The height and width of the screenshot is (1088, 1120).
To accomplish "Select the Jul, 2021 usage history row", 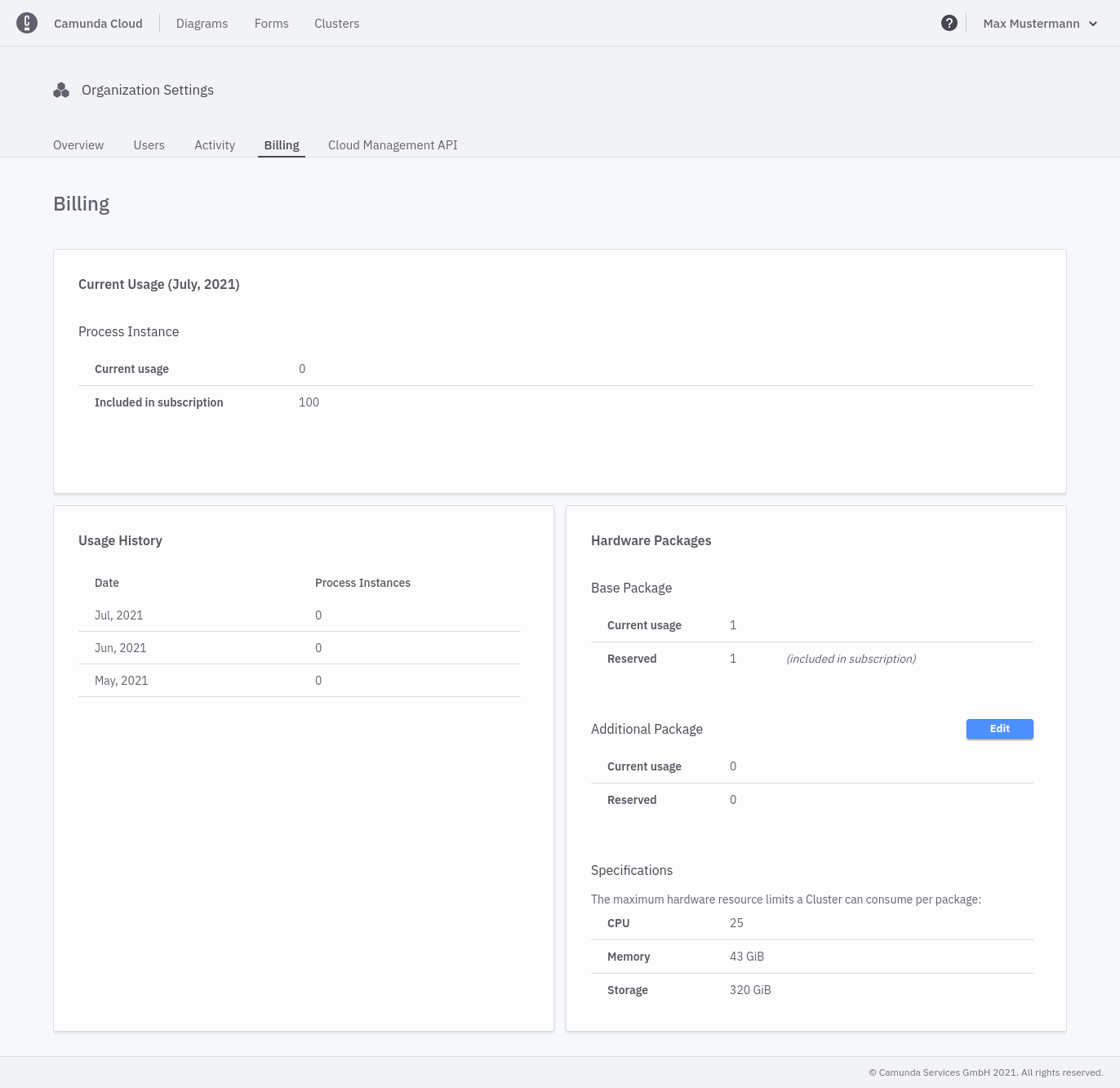I will (118, 615).
